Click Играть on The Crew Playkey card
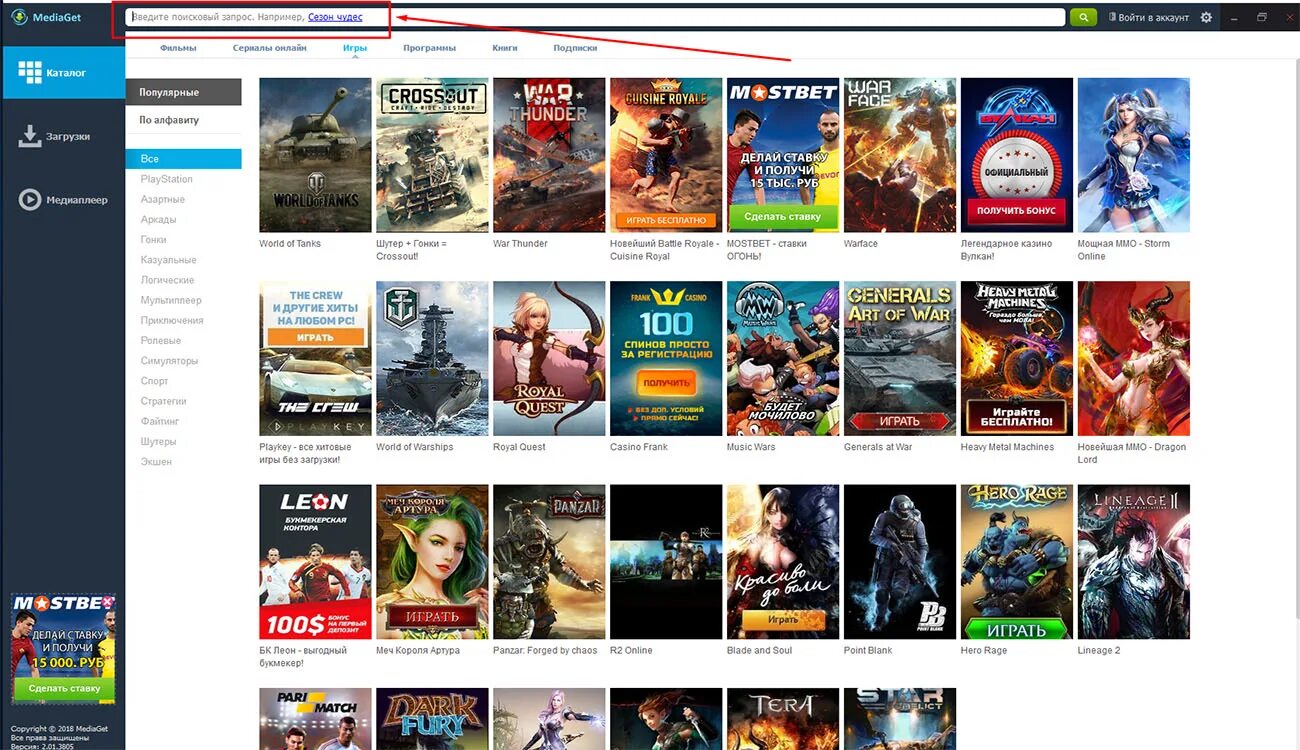This screenshot has height=750, width=1300. click(x=315, y=338)
